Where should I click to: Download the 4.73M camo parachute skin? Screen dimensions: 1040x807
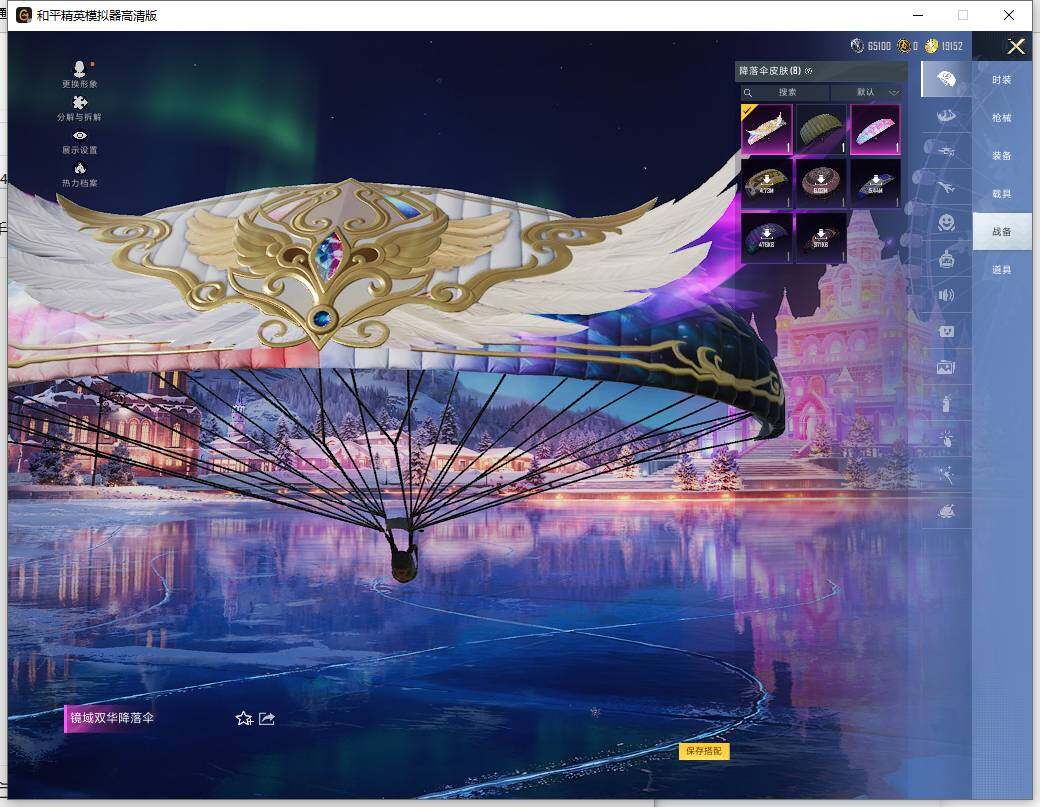(767, 183)
